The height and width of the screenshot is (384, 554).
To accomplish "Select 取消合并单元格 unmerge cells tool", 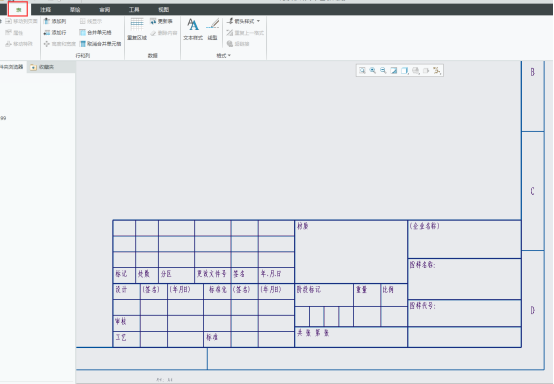I will (x=100, y=44).
